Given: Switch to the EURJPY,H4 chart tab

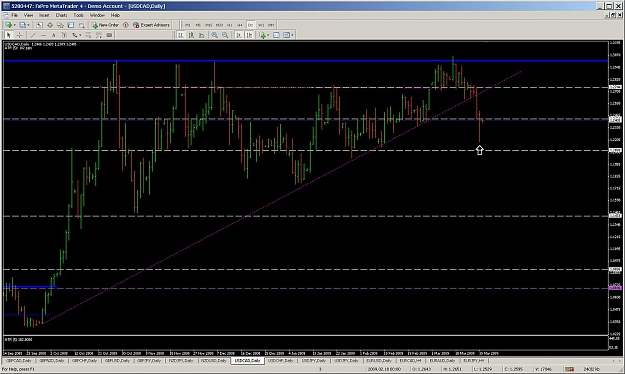Looking at the screenshot, I should (474, 360).
